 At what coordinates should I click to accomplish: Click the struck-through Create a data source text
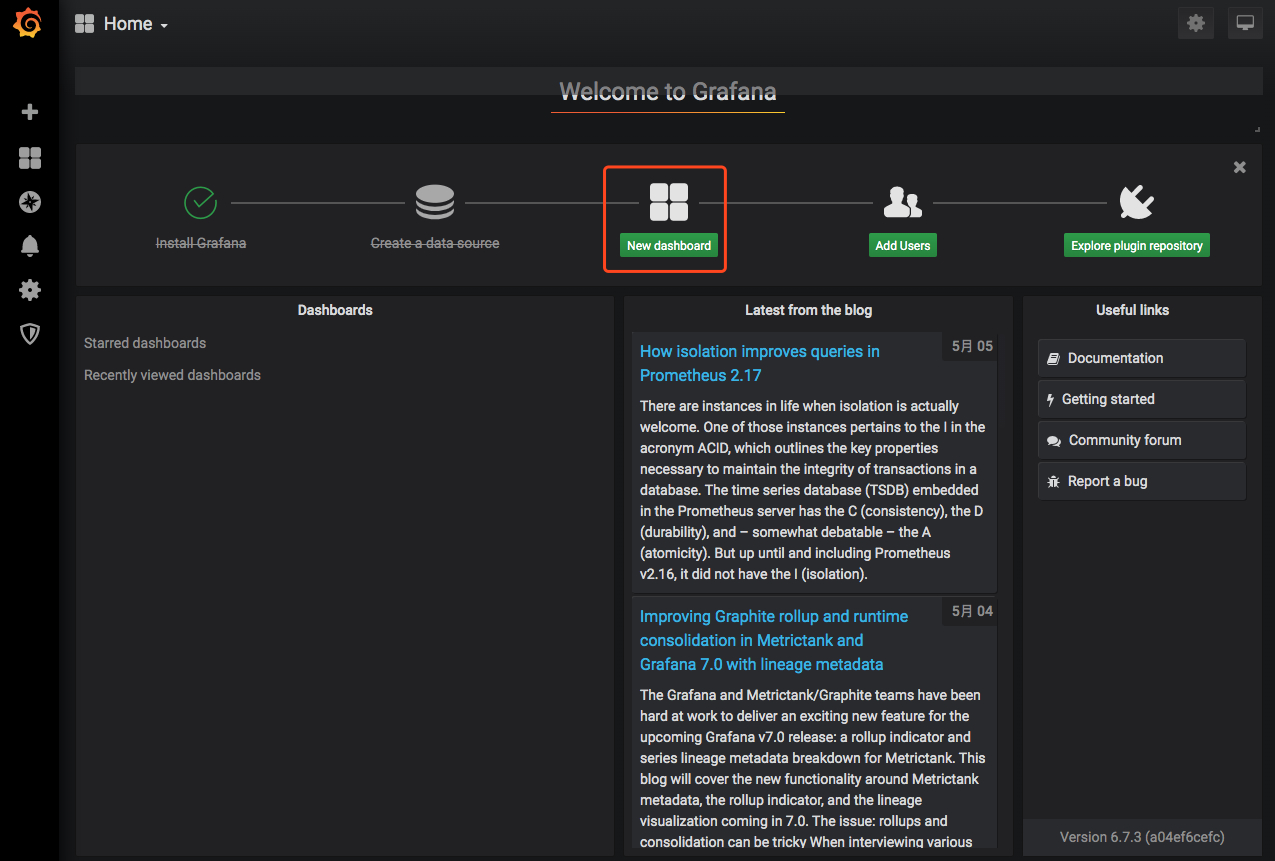pyautogui.click(x=435, y=243)
